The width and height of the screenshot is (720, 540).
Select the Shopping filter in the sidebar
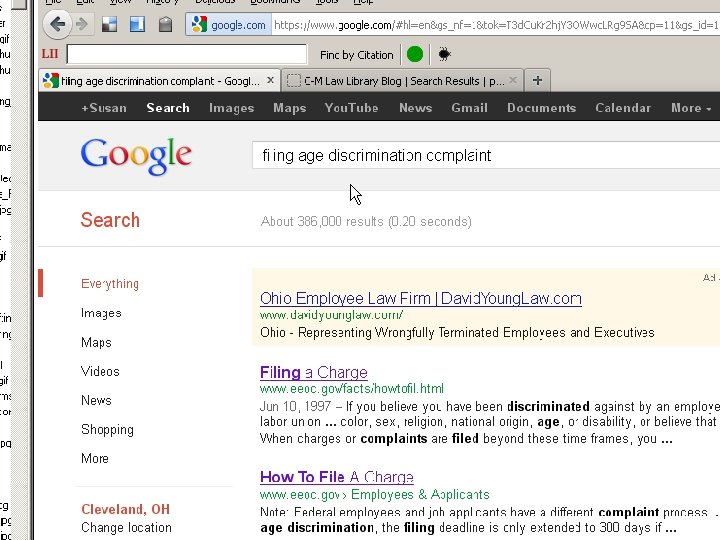click(x=107, y=430)
